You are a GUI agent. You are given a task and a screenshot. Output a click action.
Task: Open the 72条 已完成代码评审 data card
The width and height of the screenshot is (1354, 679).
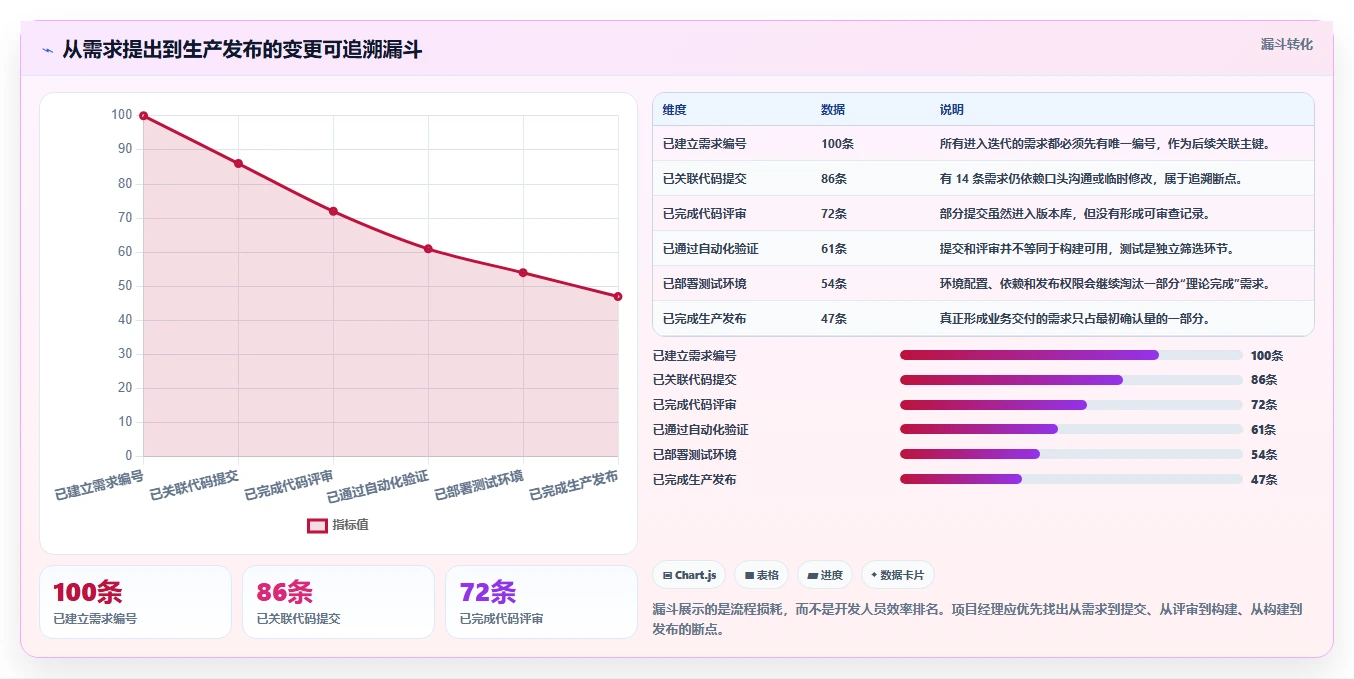coord(541,602)
